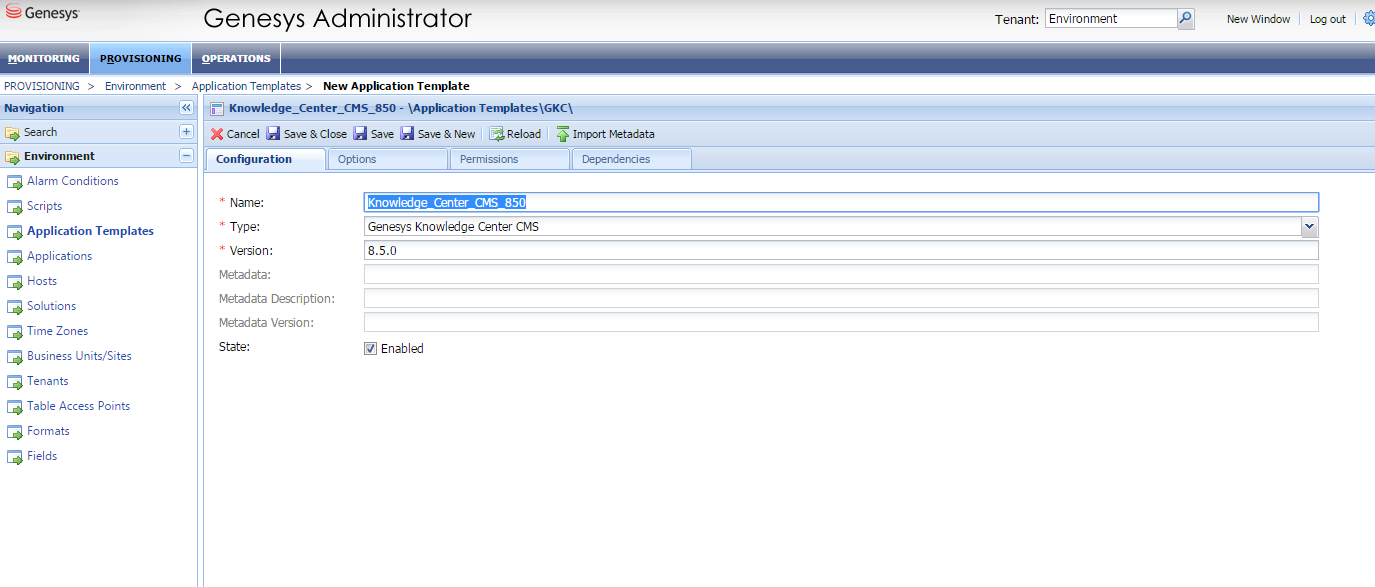Collapse the Navigation panel with double-arrow
Viewport: 1375px width, 587px height.
point(186,108)
